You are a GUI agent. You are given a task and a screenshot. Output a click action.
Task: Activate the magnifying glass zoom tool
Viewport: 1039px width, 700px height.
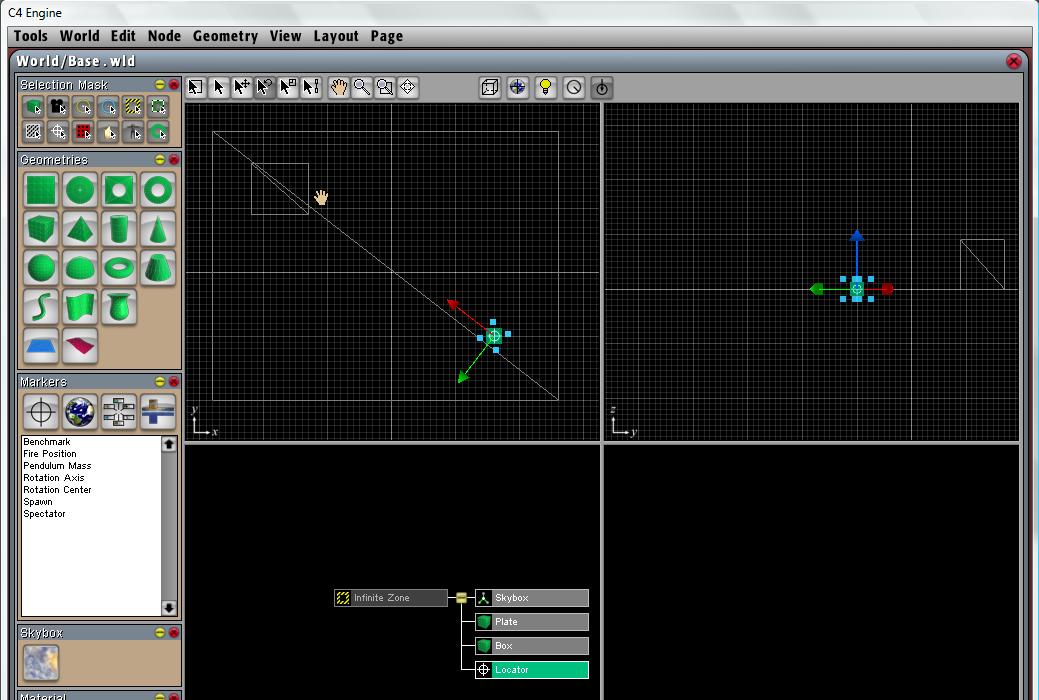[362, 88]
